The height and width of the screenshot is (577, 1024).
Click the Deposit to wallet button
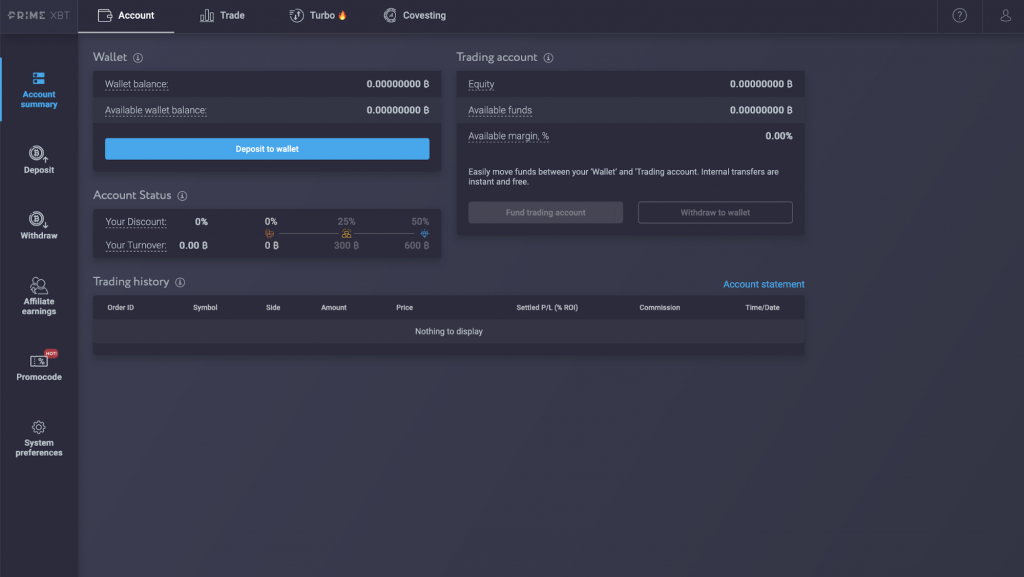(267, 148)
